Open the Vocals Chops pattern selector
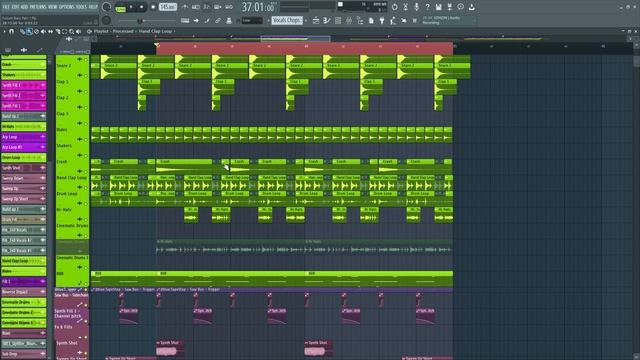 (x=287, y=20)
